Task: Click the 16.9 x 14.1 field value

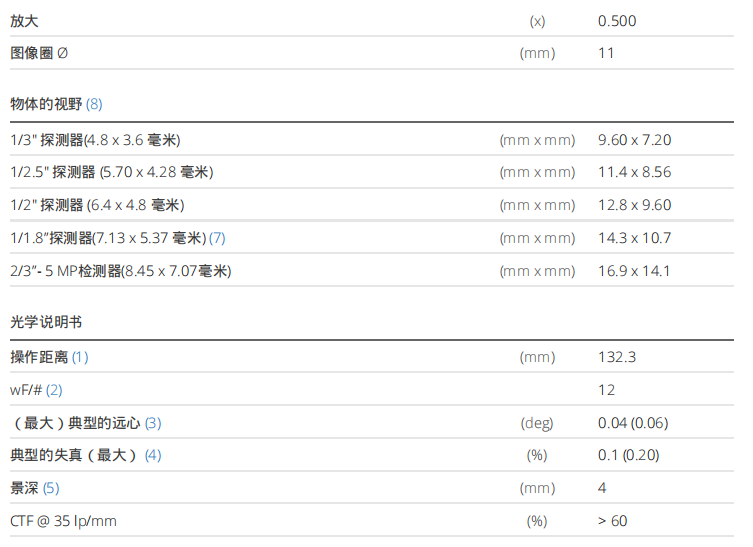Action: [634, 271]
